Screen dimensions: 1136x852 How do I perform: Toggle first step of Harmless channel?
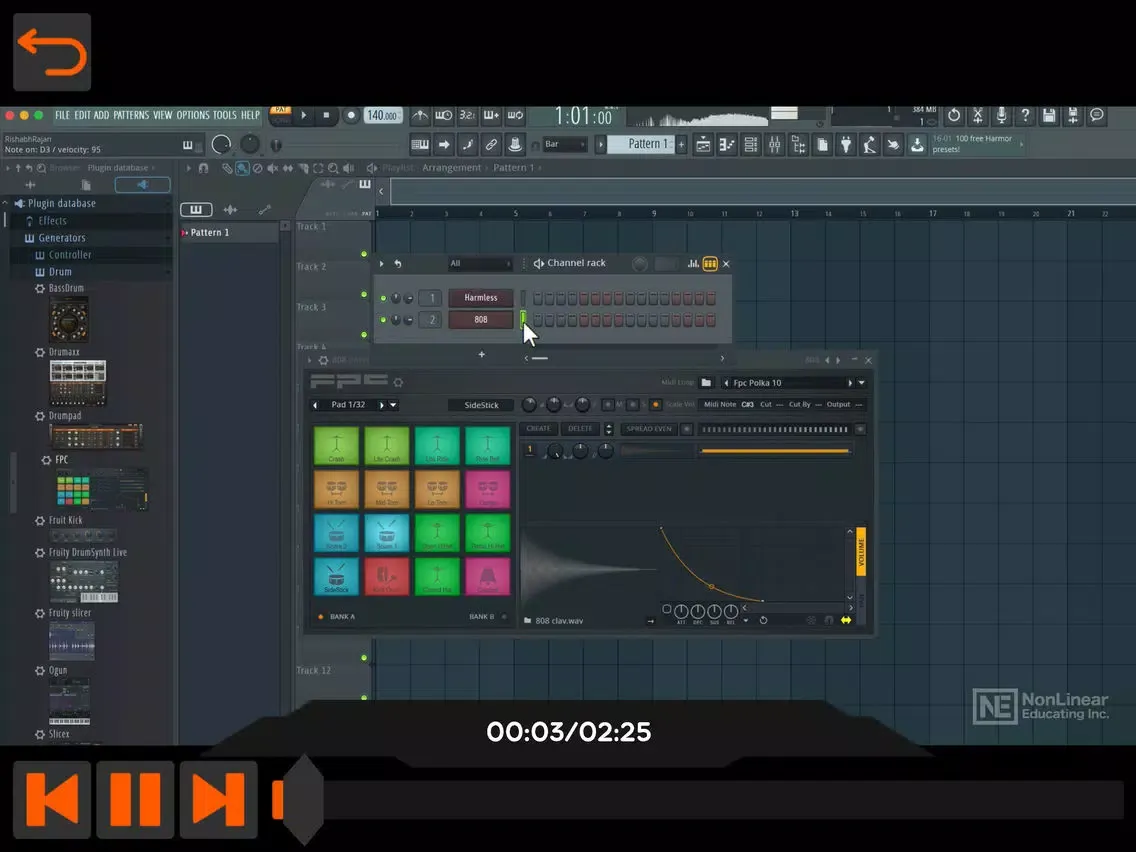[x=538, y=298]
